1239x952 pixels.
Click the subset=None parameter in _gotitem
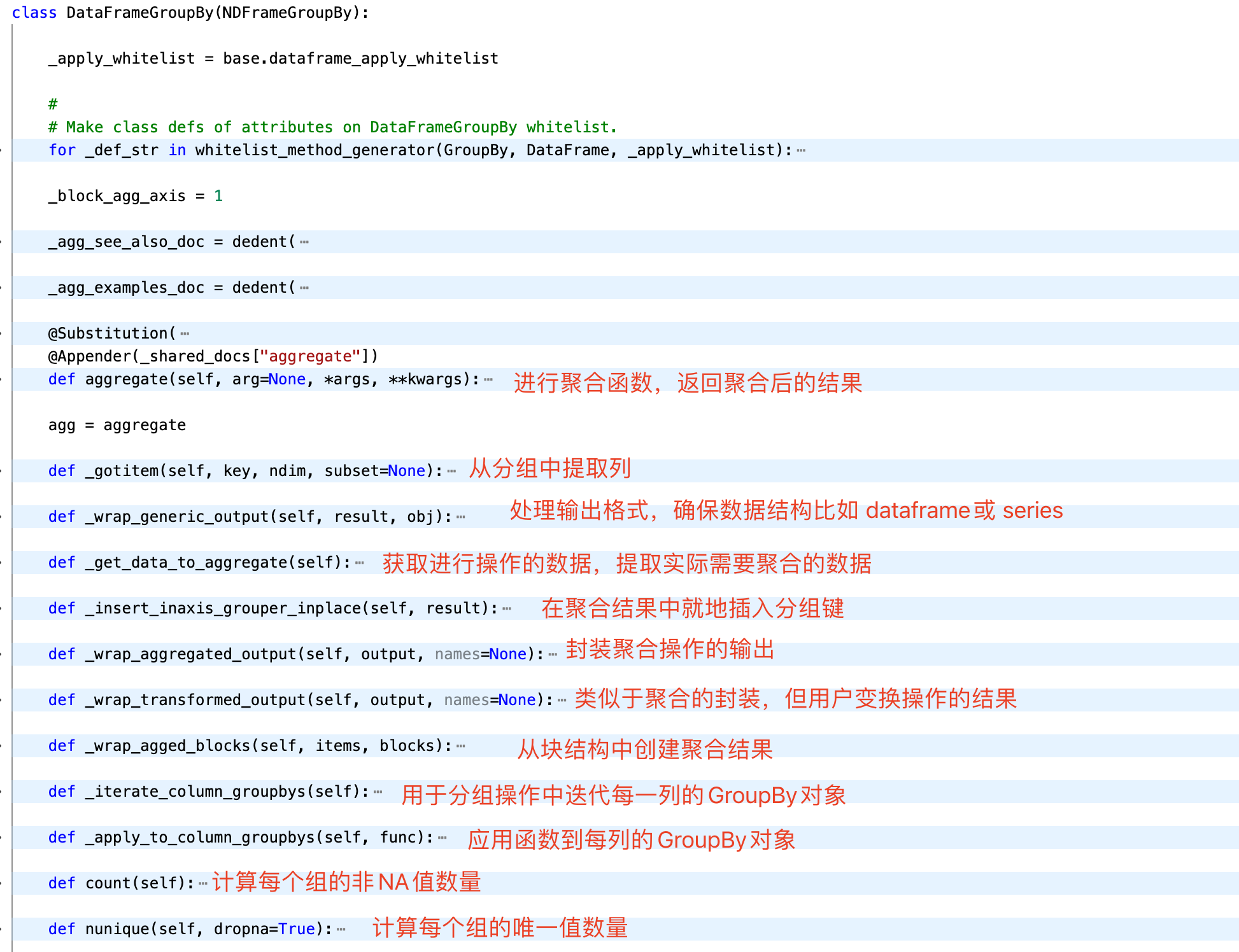[x=374, y=471]
